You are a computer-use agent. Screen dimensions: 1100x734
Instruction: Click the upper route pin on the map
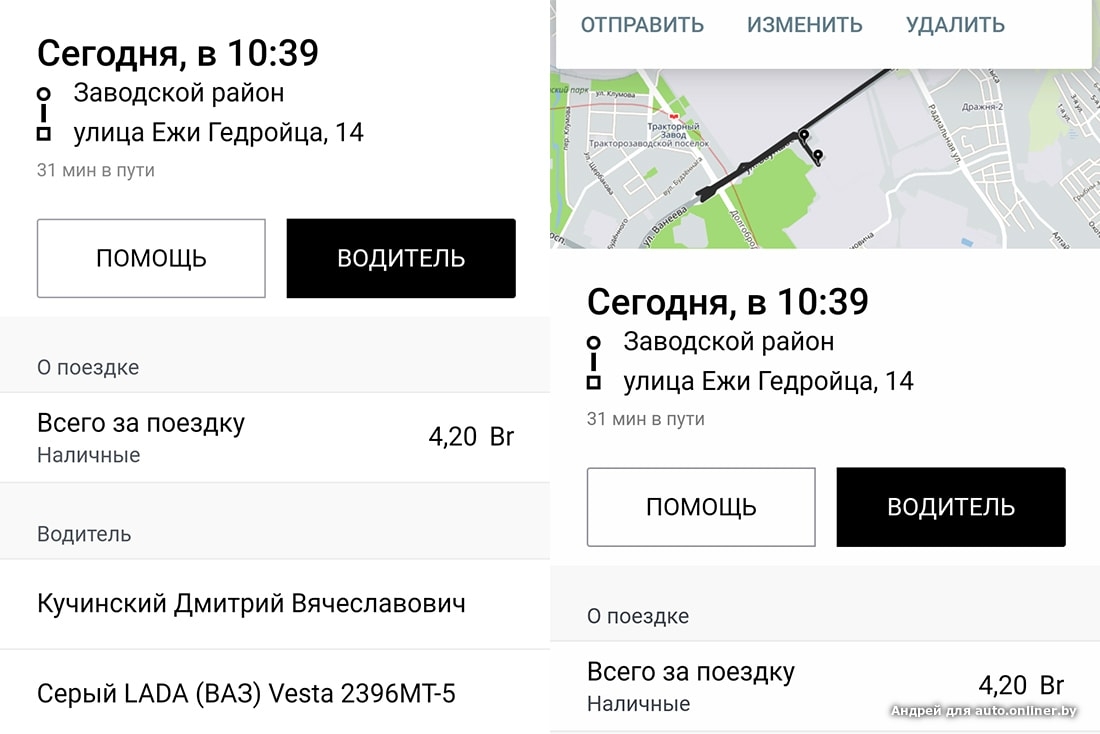(803, 134)
